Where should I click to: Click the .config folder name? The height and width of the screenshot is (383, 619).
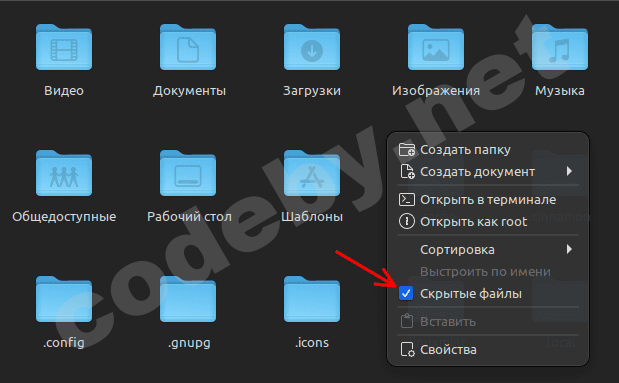64,342
